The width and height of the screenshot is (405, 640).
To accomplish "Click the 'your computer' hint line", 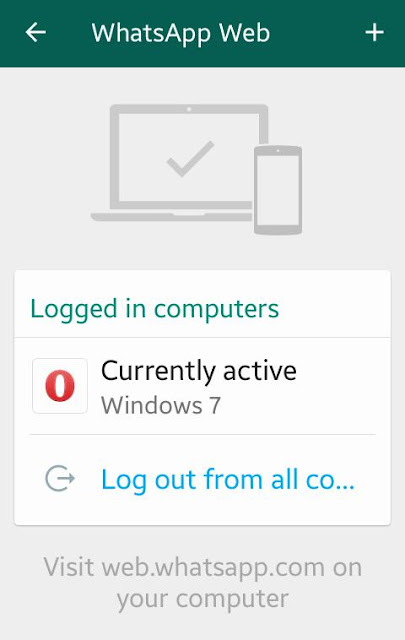I will [202, 599].
